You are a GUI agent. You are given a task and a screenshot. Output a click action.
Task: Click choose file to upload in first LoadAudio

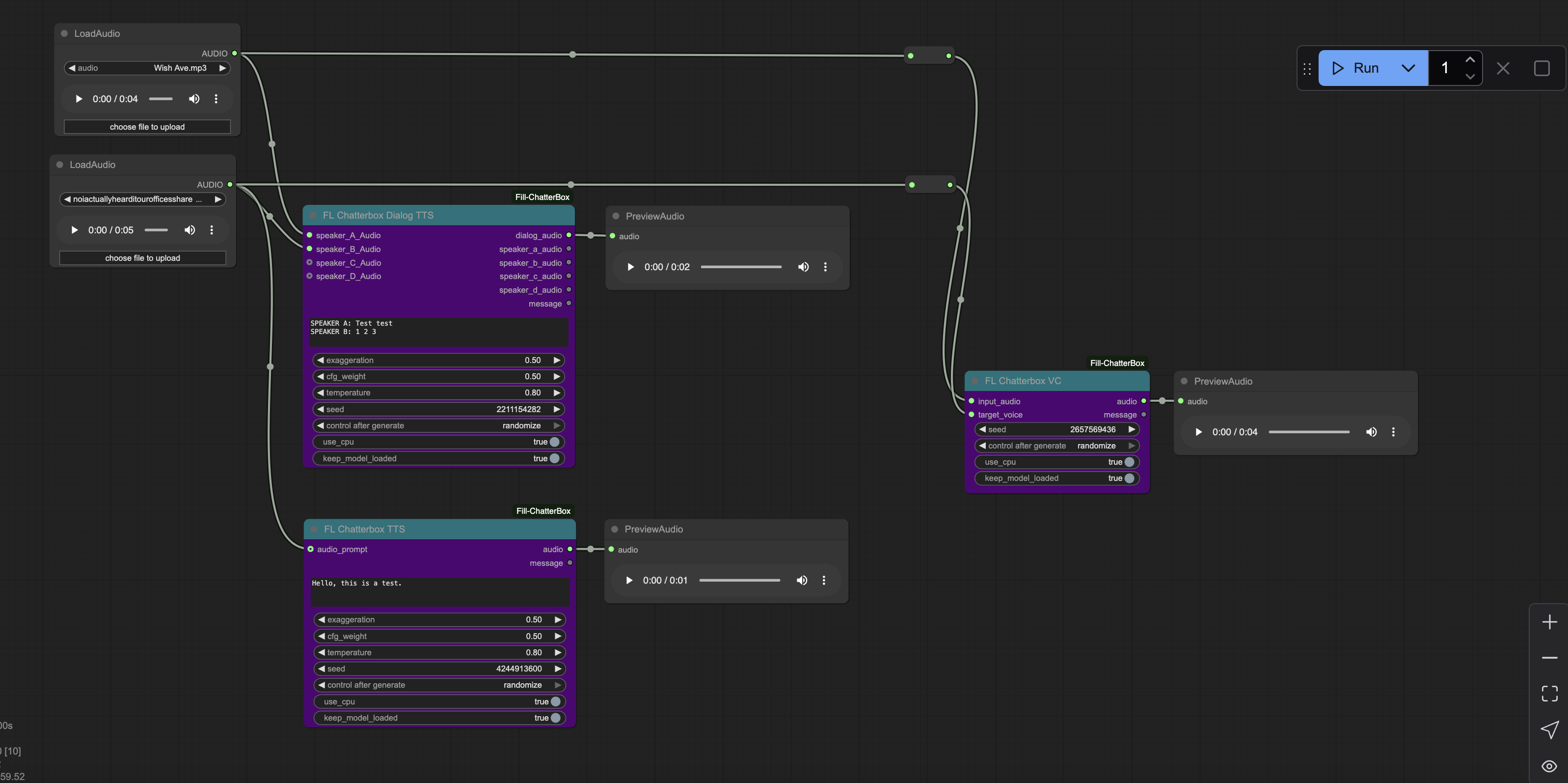(147, 127)
